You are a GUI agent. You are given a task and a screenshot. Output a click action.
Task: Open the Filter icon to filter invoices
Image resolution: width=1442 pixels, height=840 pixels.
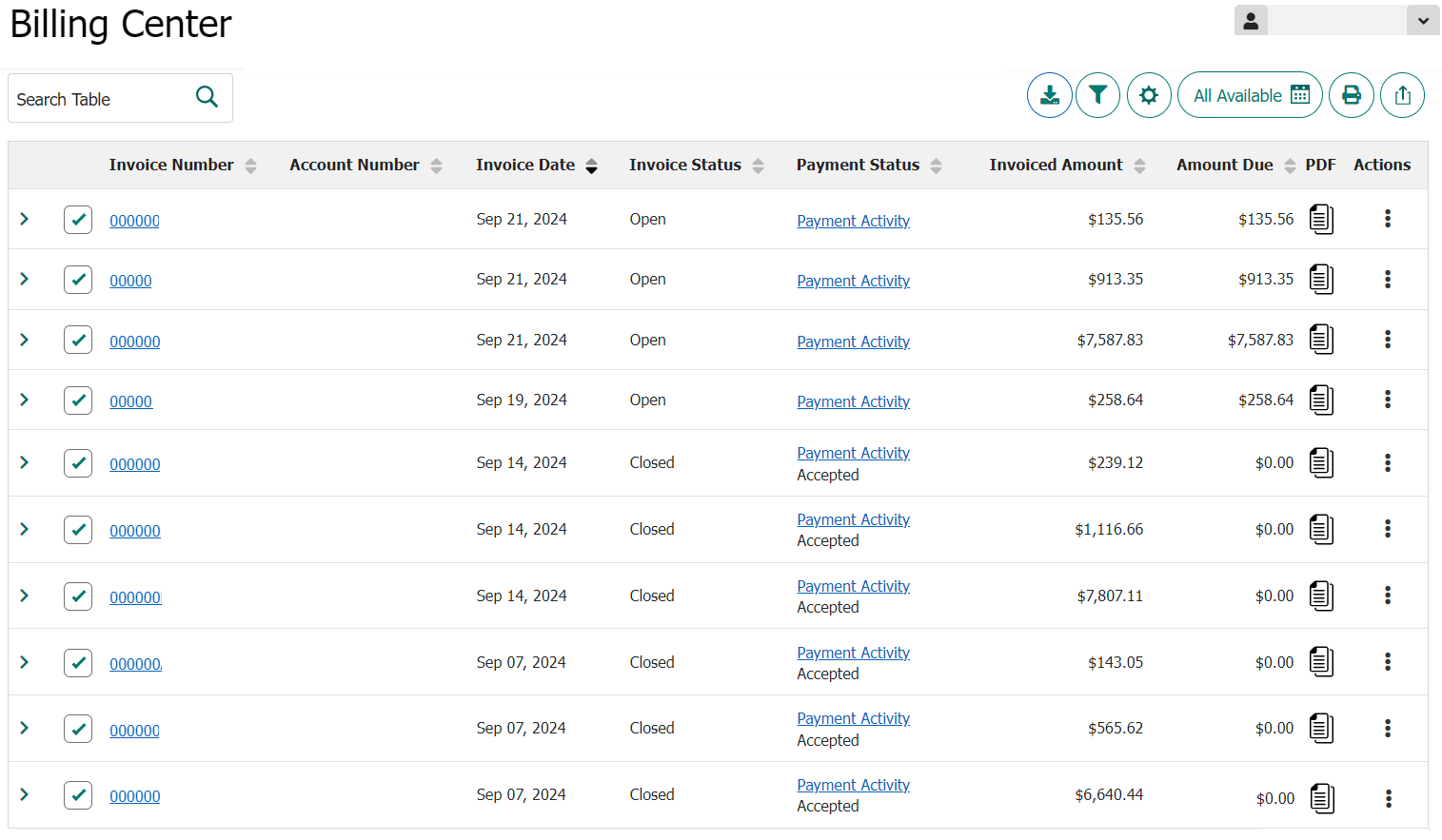tap(1097, 95)
